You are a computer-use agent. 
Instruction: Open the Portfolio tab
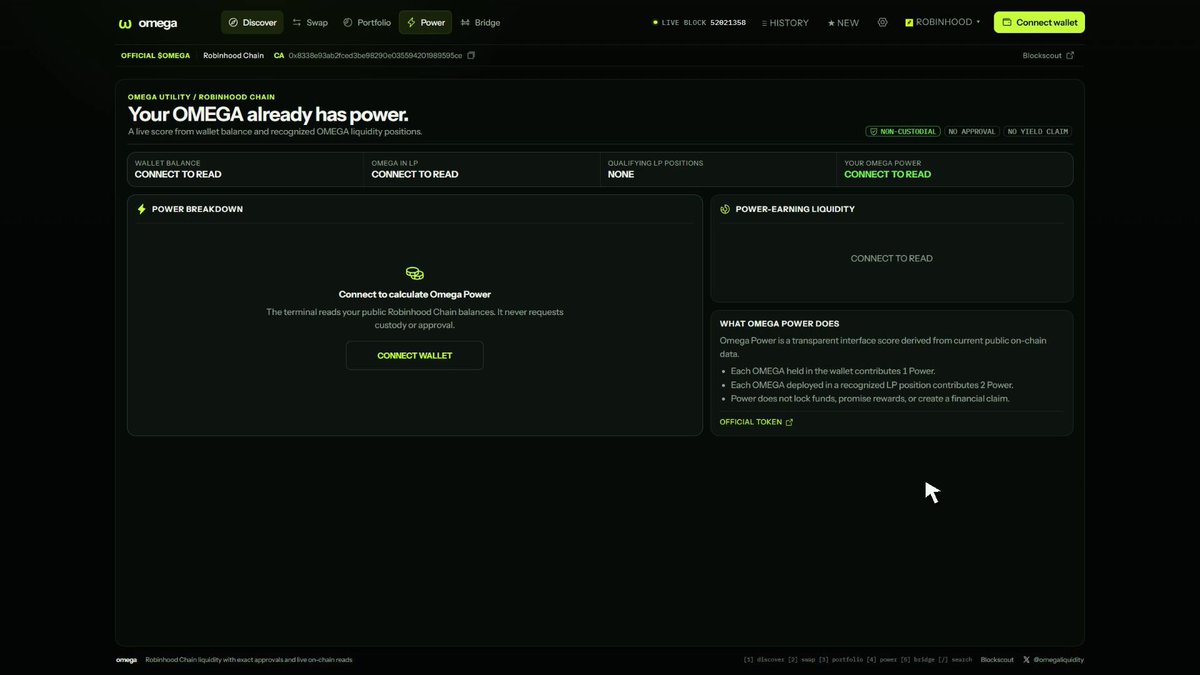point(367,22)
